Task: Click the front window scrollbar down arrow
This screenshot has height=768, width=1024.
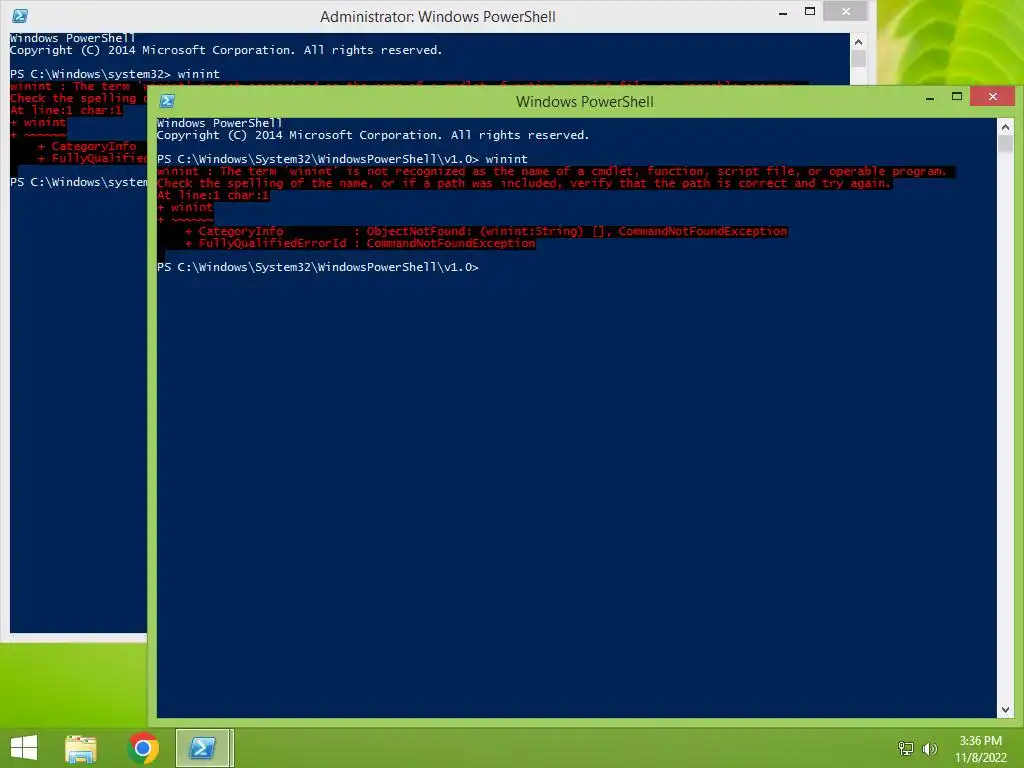Action: [1006, 710]
